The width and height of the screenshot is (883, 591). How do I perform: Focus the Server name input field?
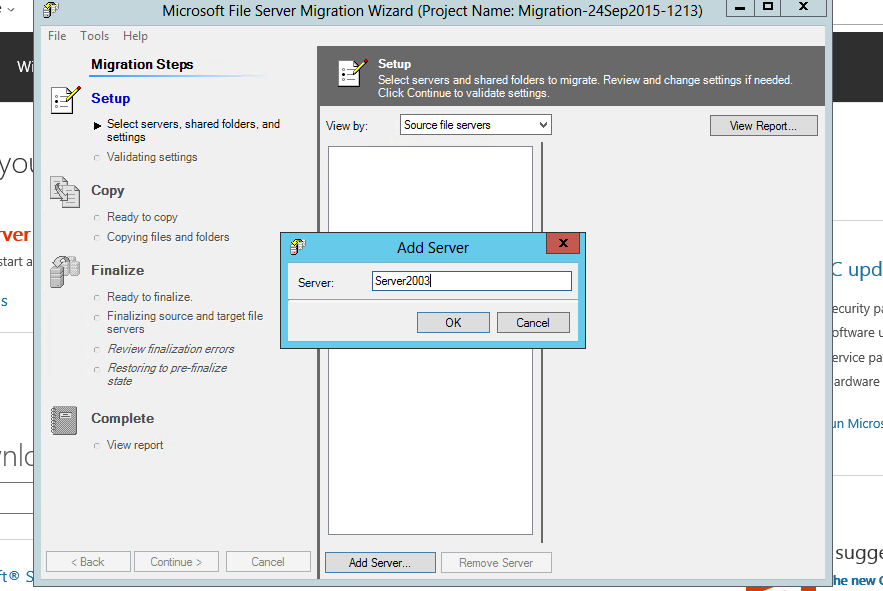pos(472,281)
